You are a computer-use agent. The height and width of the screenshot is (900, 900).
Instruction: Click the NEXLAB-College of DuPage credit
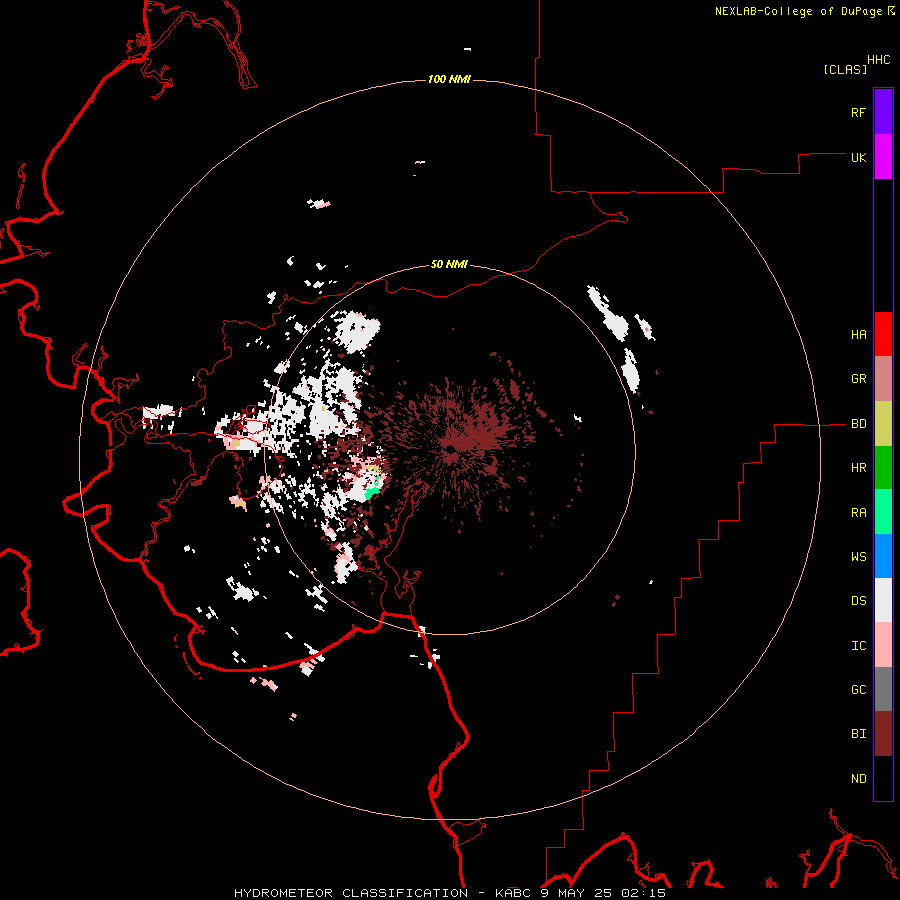(798, 11)
